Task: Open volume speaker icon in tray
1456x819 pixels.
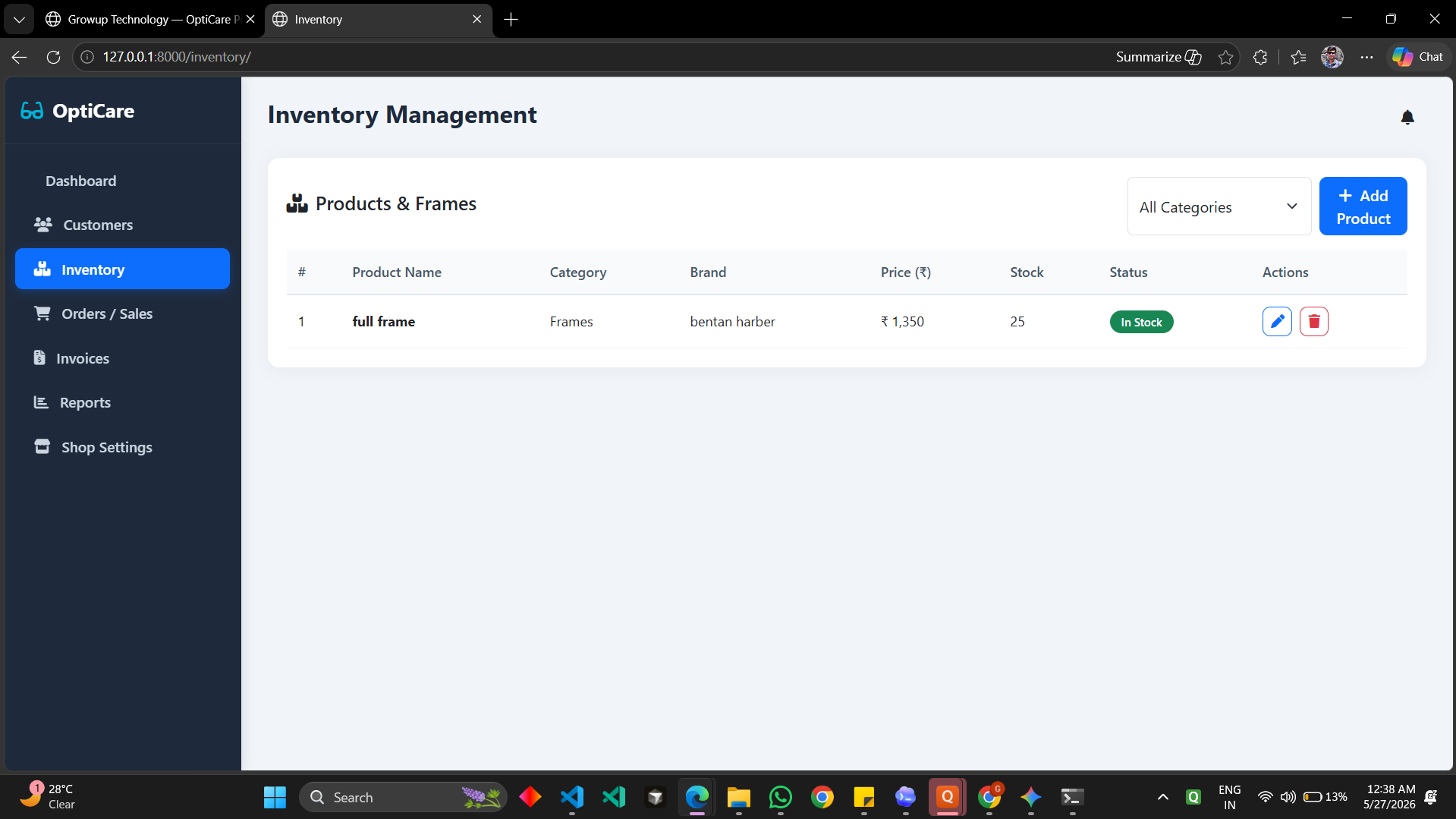Action: point(1288,797)
